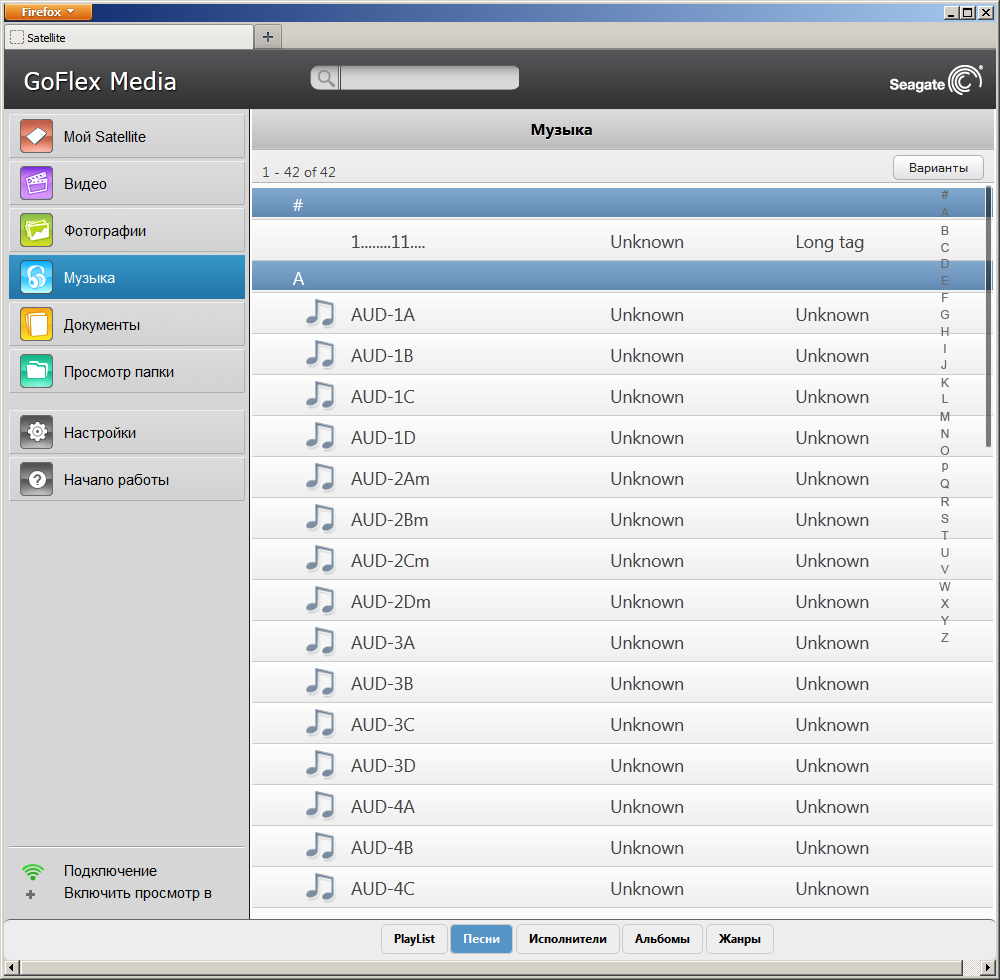Image resolution: width=1000 pixels, height=980 pixels.
Task: Switch to the Песни tab
Action: (482, 939)
